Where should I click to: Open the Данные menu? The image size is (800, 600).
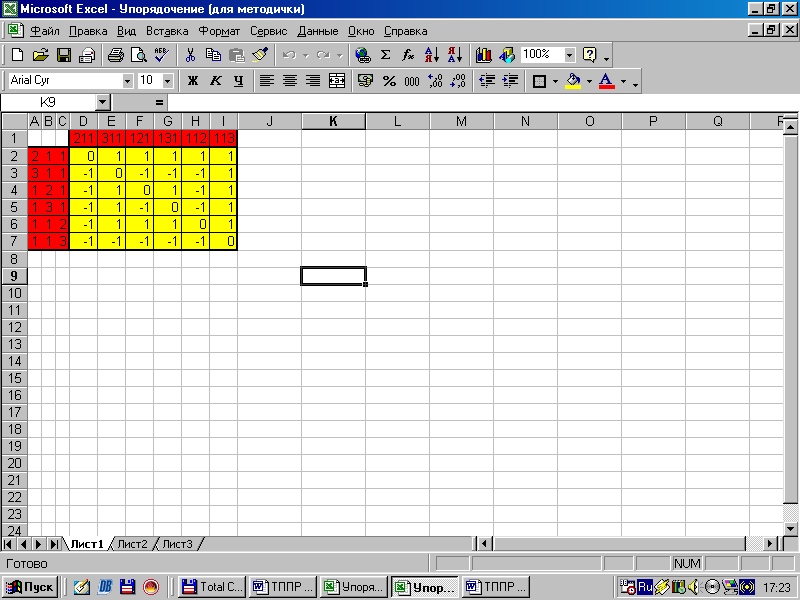[x=317, y=31]
